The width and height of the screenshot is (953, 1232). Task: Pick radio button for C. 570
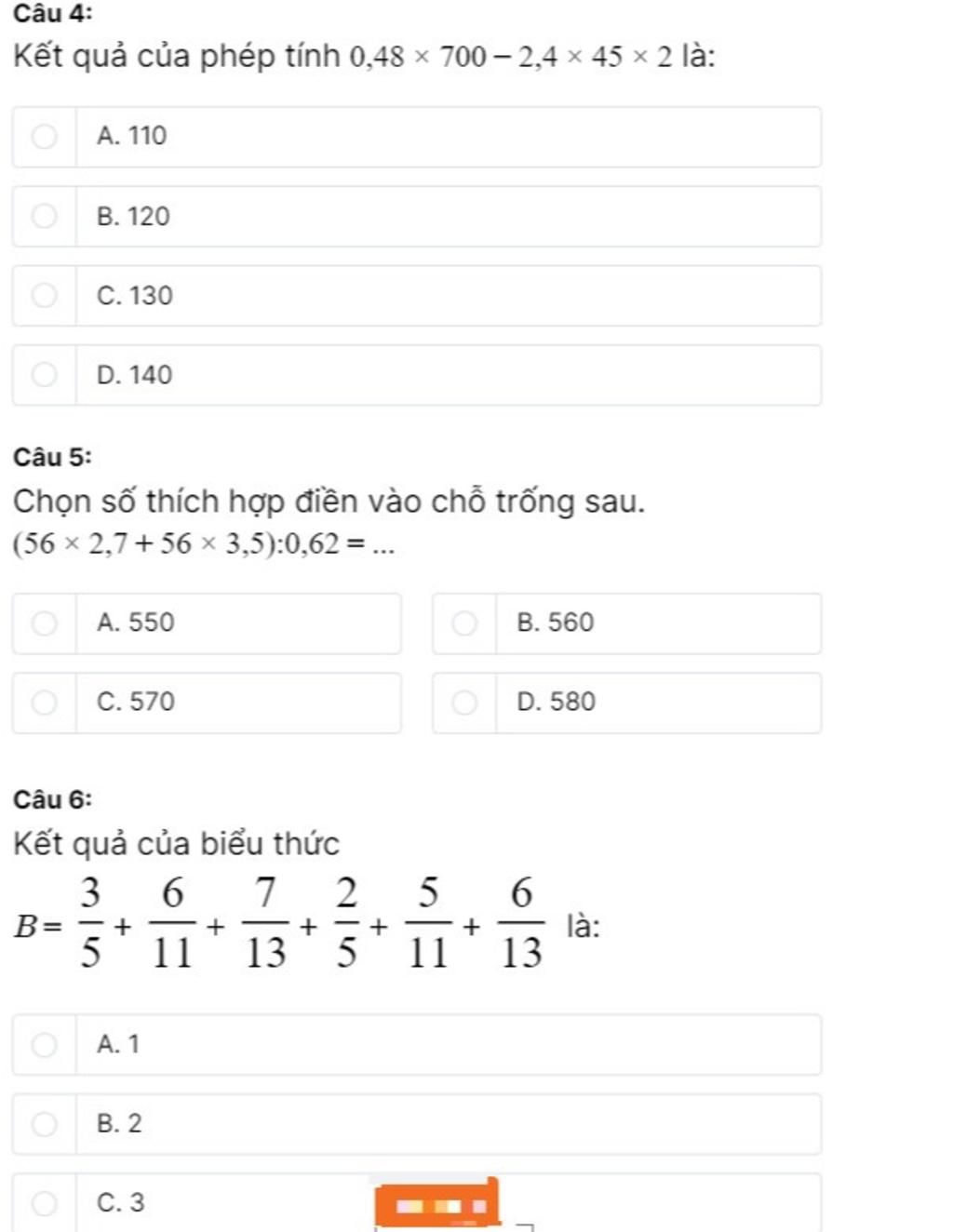pos(44,703)
